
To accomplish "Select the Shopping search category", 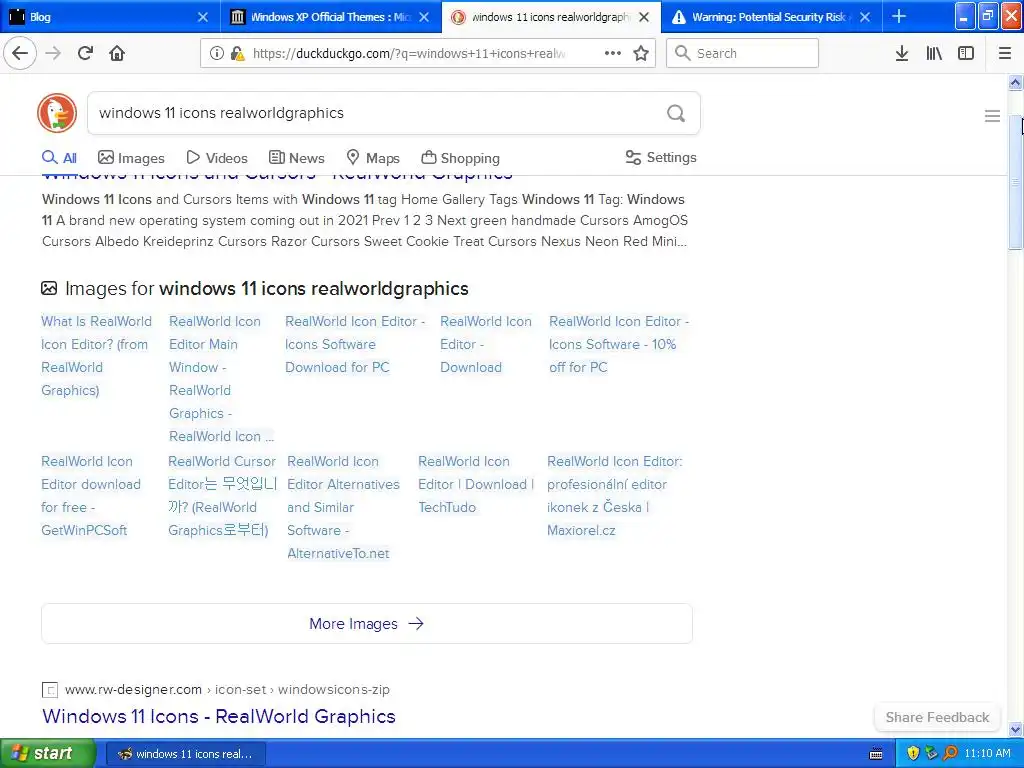I will 460,158.
